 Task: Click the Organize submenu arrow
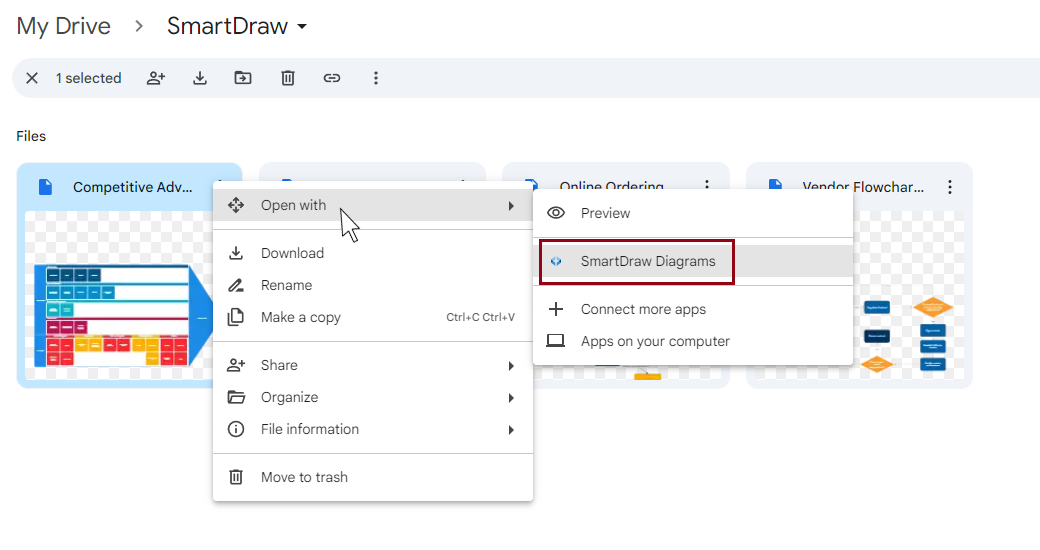[x=511, y=398]
